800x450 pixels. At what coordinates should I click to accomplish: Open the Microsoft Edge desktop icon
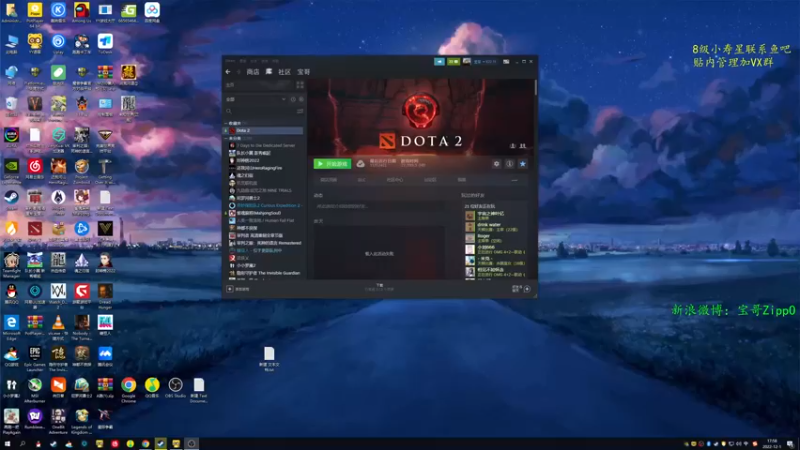pos(11,328)
